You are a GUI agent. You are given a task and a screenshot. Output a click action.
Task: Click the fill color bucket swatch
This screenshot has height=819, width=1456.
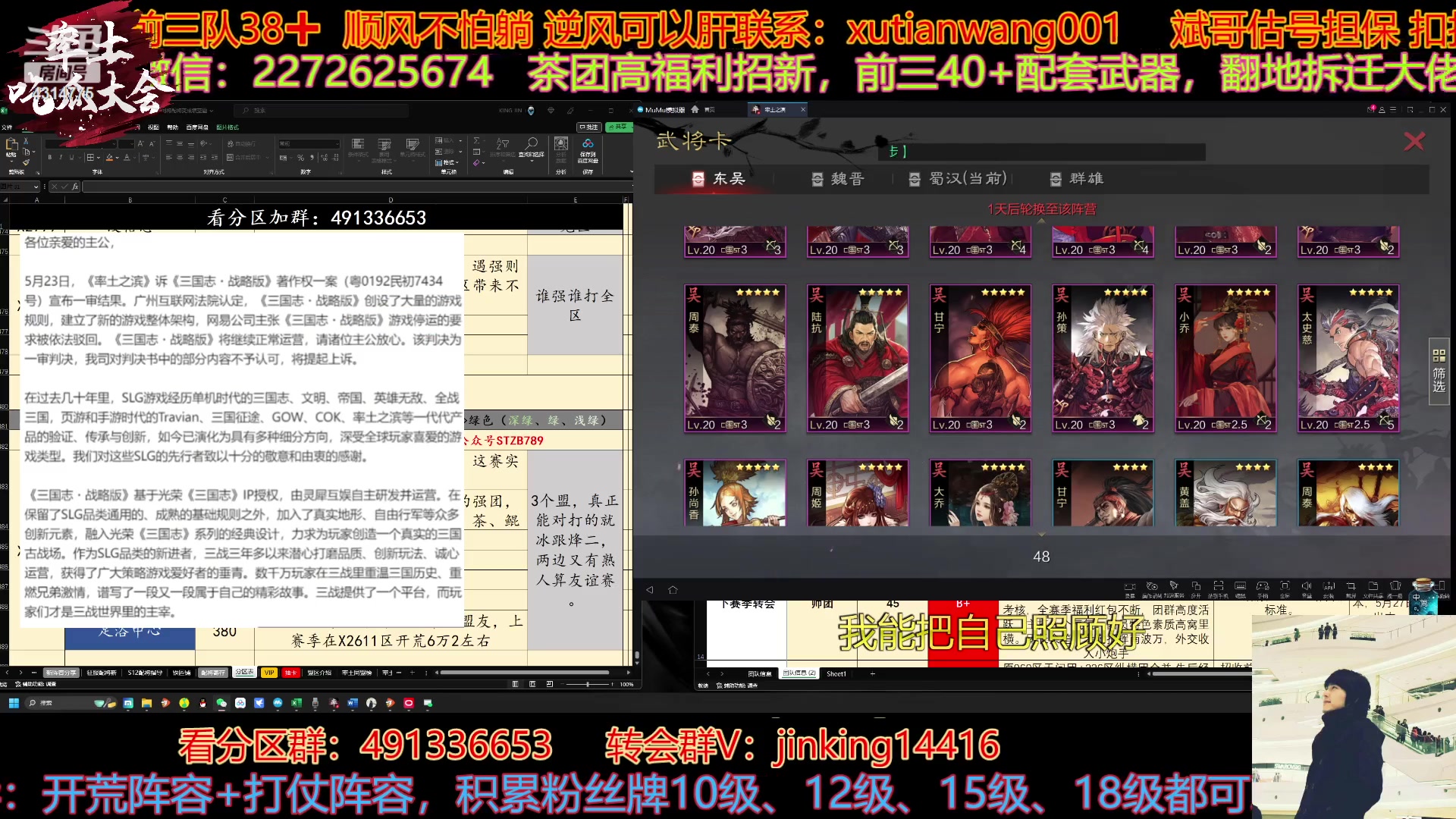tap(109, 157)
